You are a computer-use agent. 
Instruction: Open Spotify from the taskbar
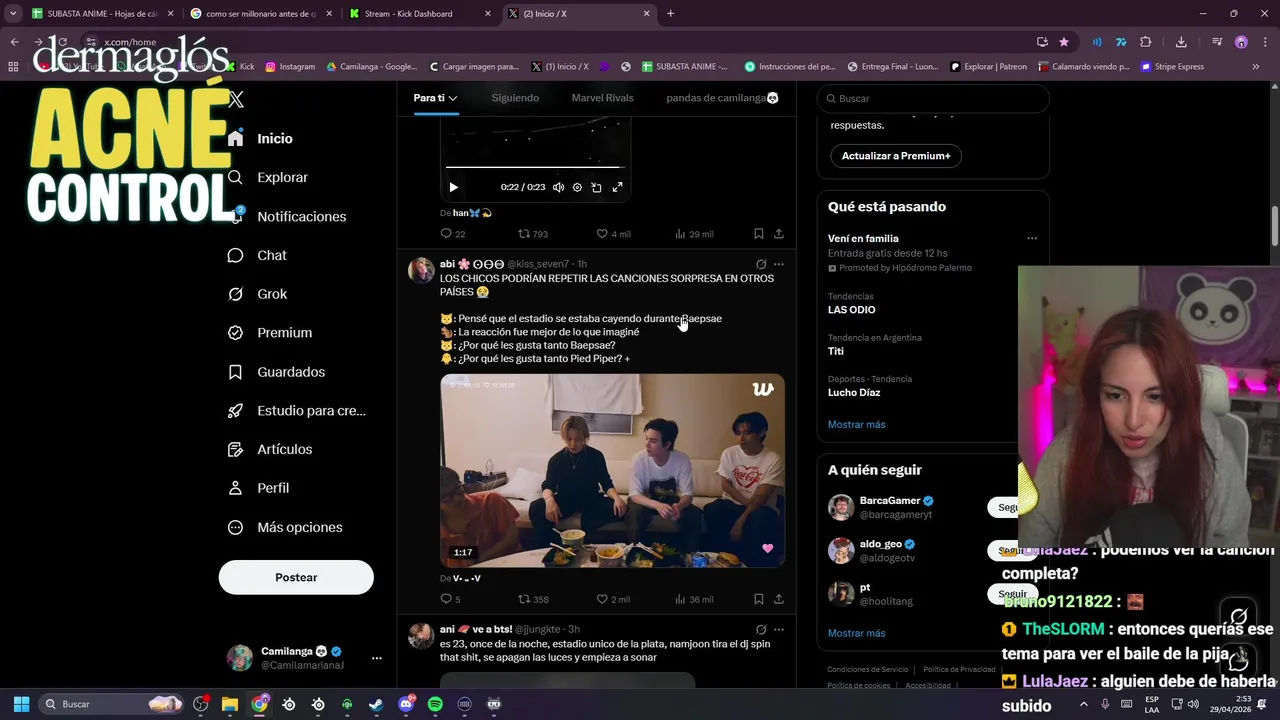click(x=435, y=704)
